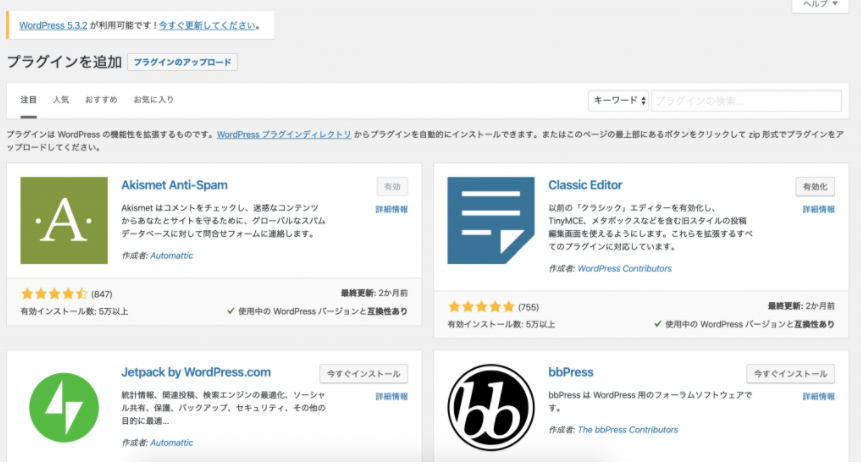Switch to the 注目 tab
The width and height of the screenshot is (861, 467).
click(x=29, y=100)
